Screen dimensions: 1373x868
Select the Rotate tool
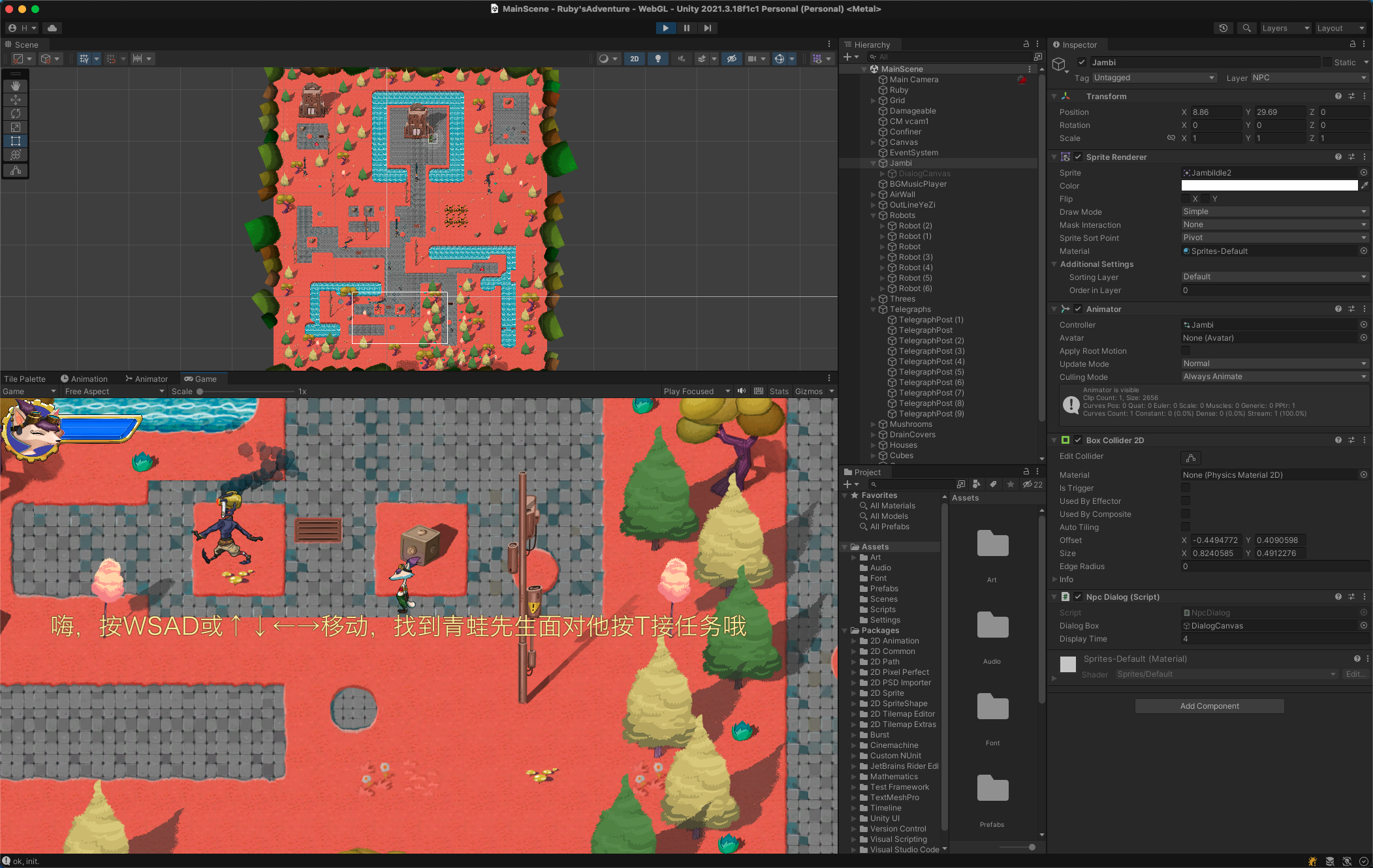coord(16,114)
